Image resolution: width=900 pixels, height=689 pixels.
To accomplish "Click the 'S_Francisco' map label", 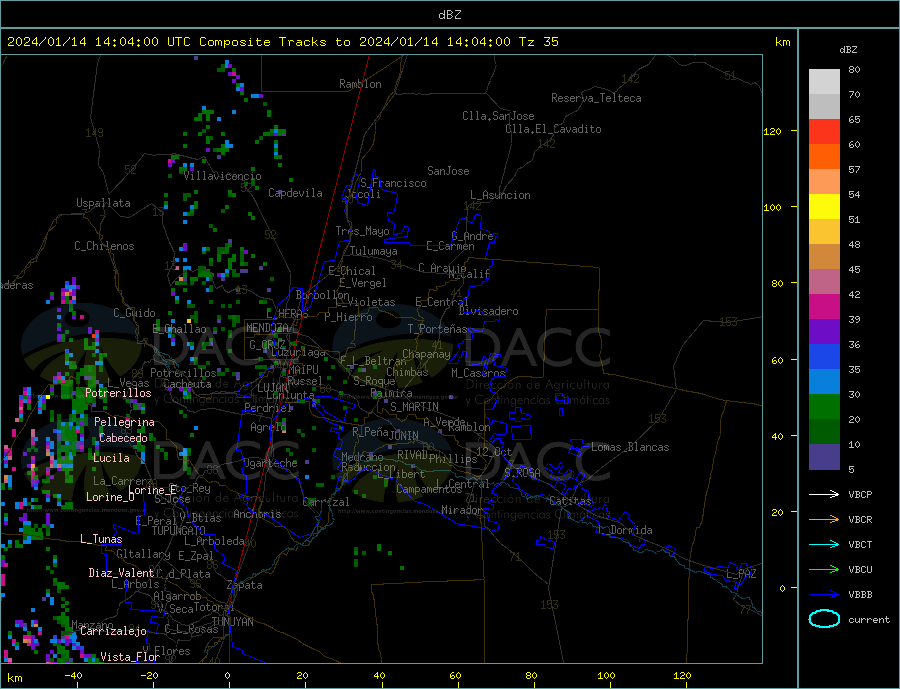I will (393, 183).
